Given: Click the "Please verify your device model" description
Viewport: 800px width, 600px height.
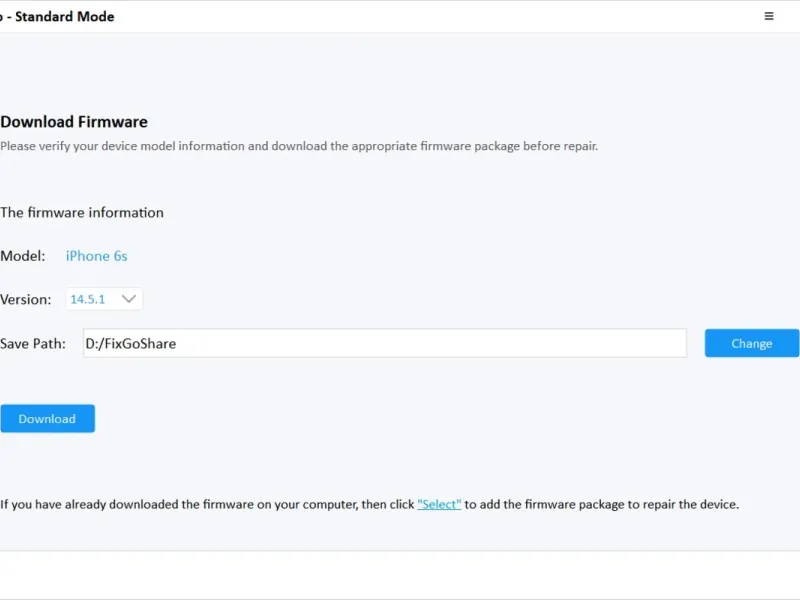Looking at the screenshot, I should 299,146.
